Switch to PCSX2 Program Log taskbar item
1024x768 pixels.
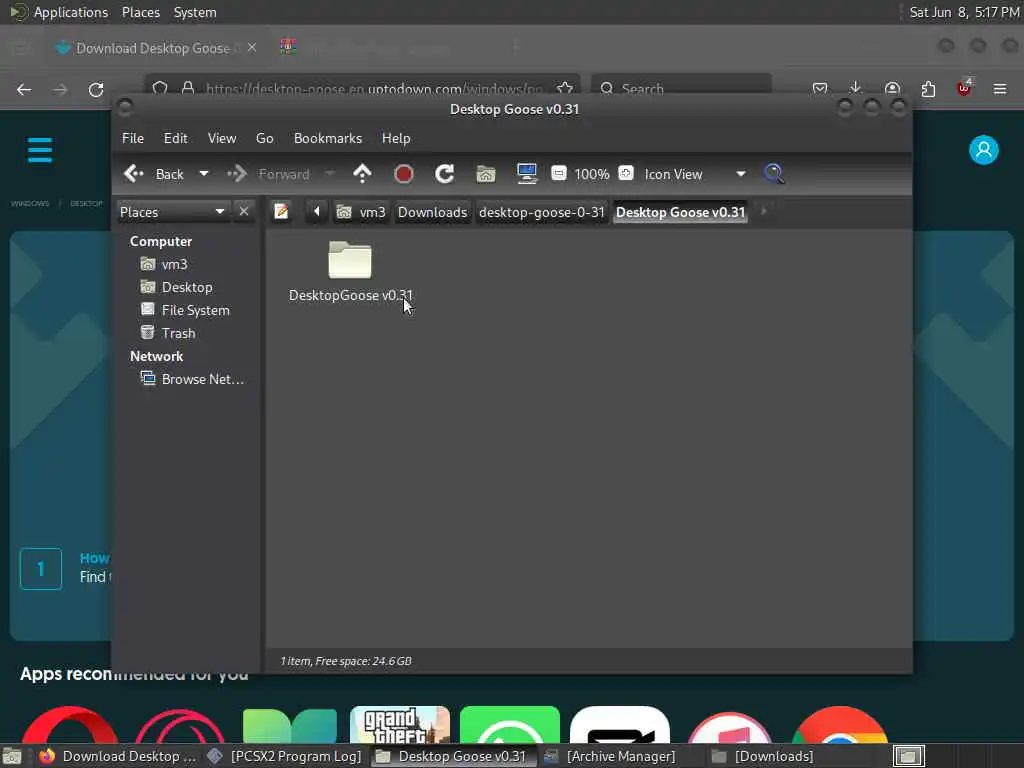pos(285,756)
